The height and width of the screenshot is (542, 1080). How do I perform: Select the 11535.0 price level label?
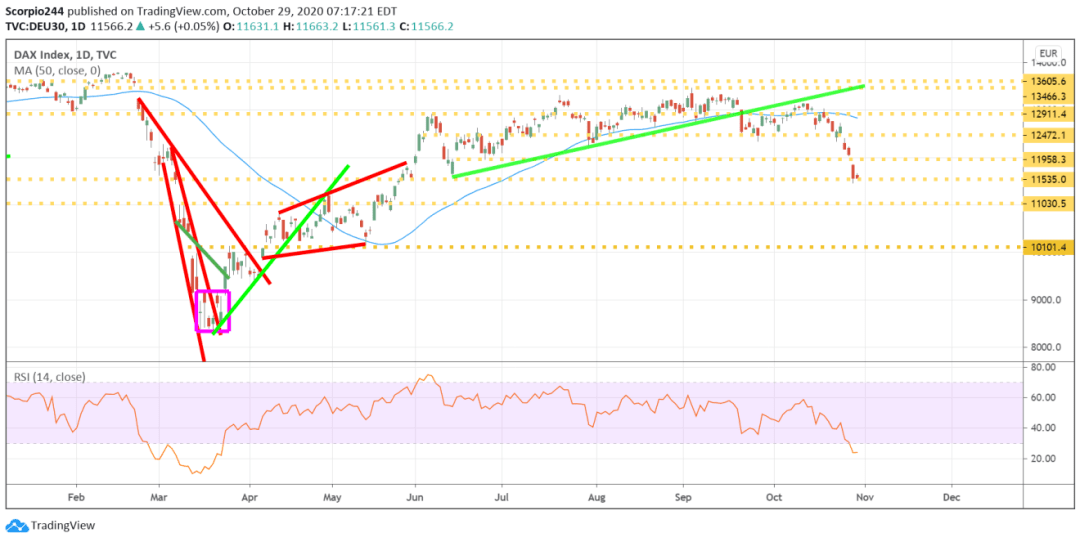click(1049, 180)
